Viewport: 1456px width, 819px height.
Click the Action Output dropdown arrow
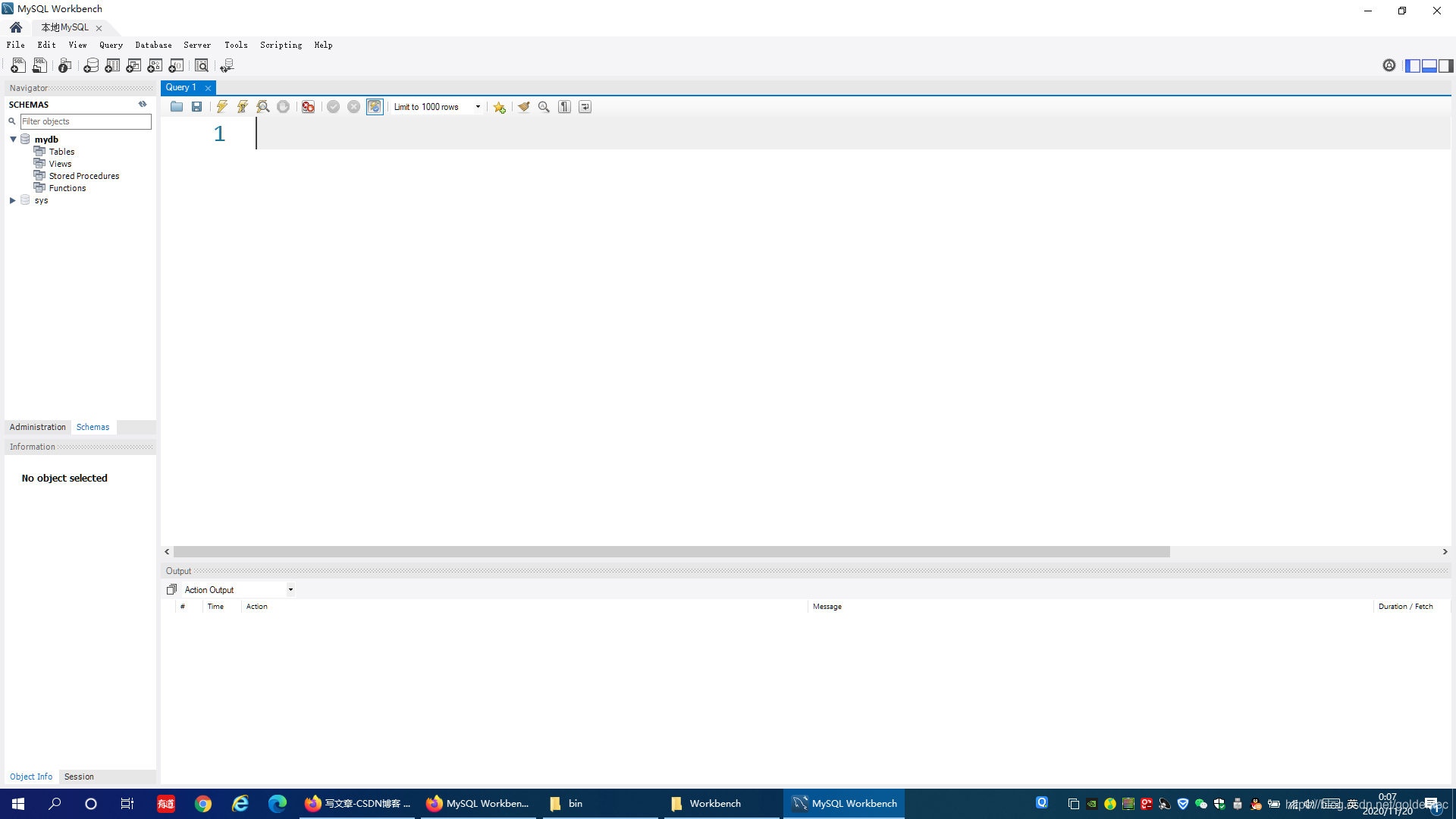point(290,589)
